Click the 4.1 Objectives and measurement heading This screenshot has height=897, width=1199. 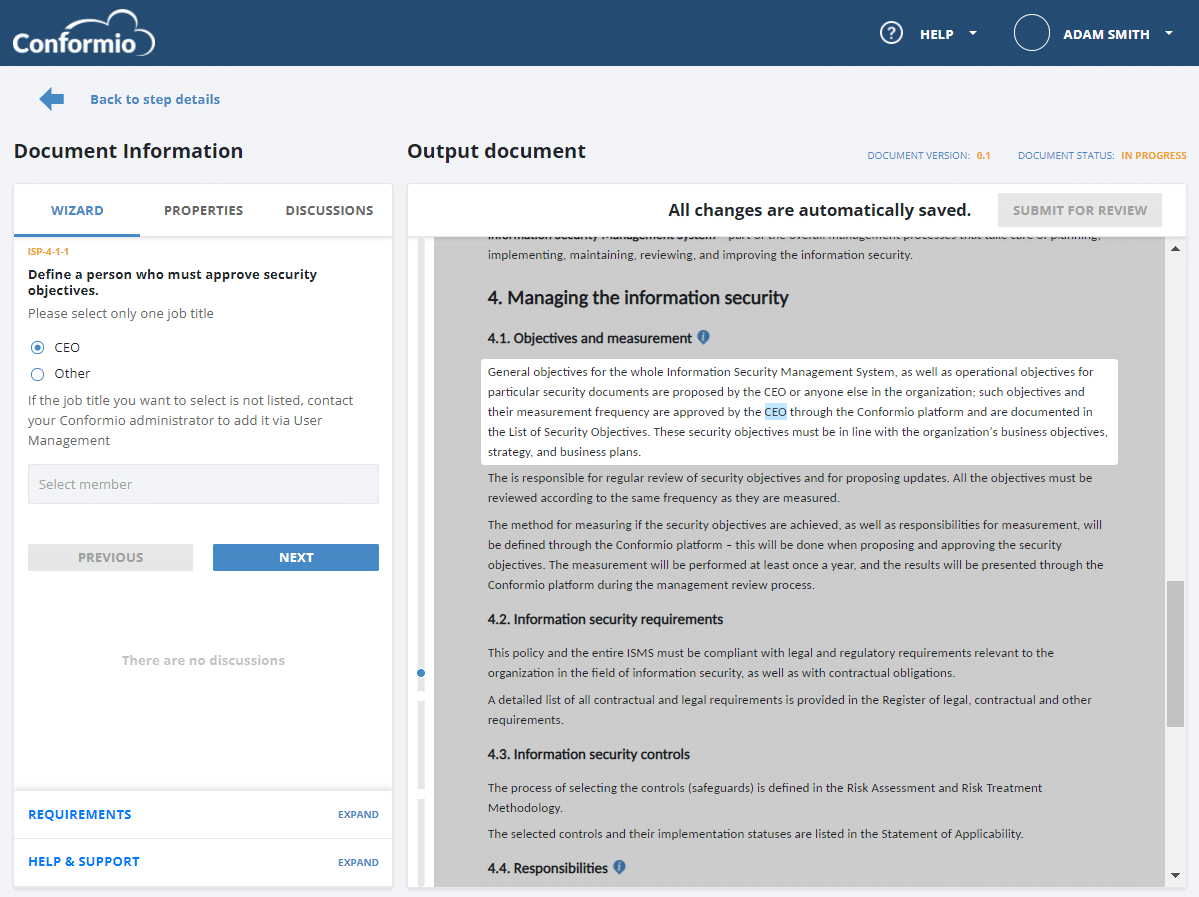coord(590,338)
